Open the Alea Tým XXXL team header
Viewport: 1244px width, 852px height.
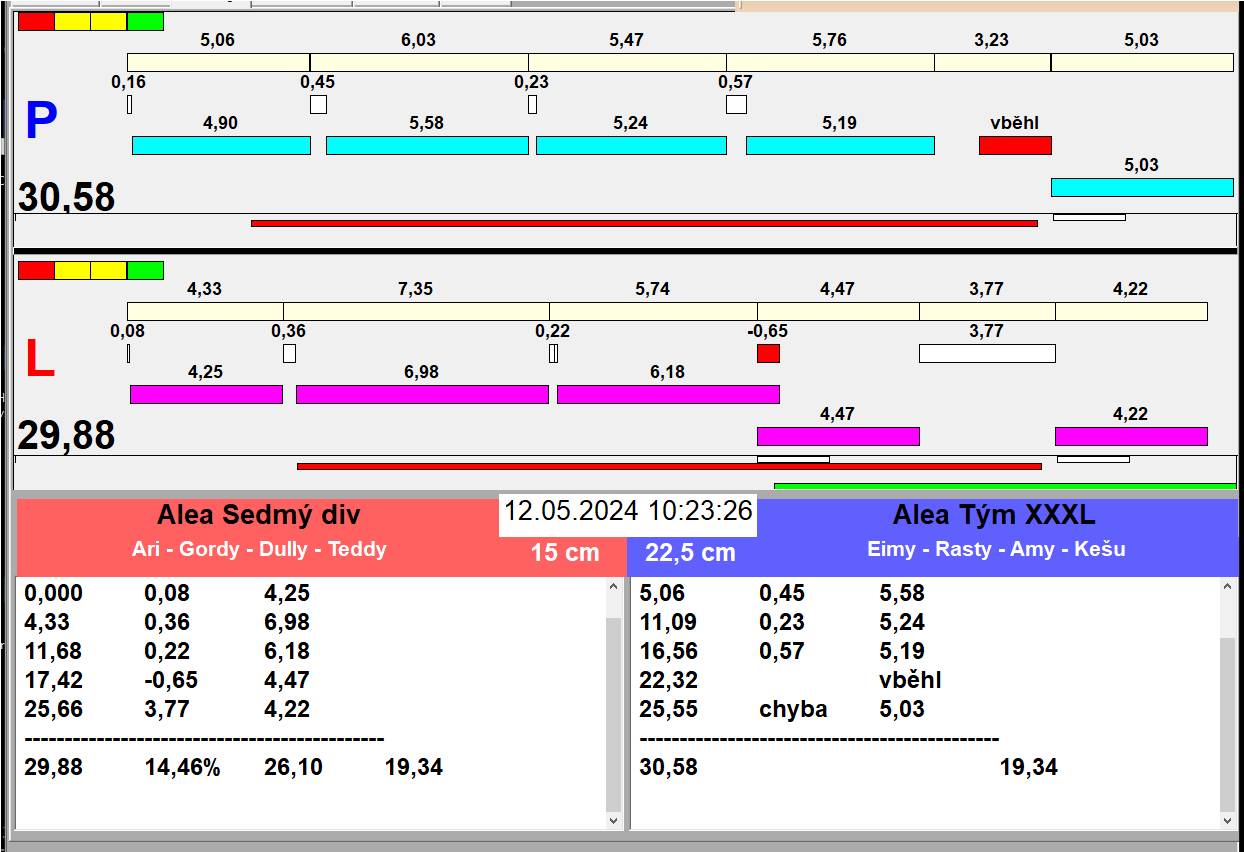994,515
